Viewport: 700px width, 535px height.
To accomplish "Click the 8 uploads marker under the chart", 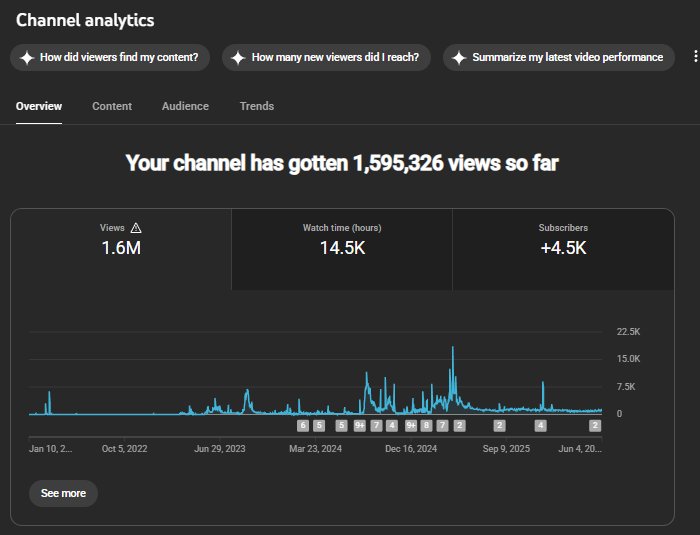I will (426, 426).
